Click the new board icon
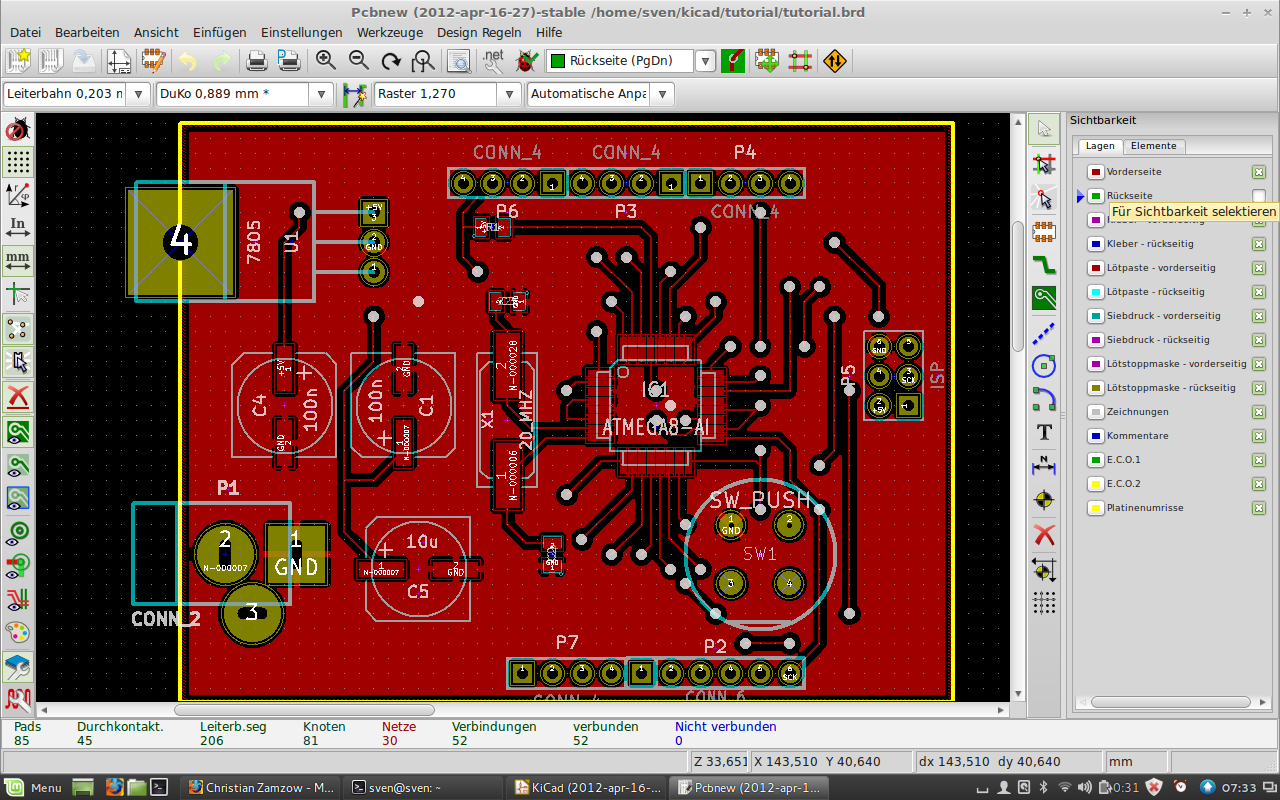The height and width of the screenshot is (800, 1280). (19, 61)
